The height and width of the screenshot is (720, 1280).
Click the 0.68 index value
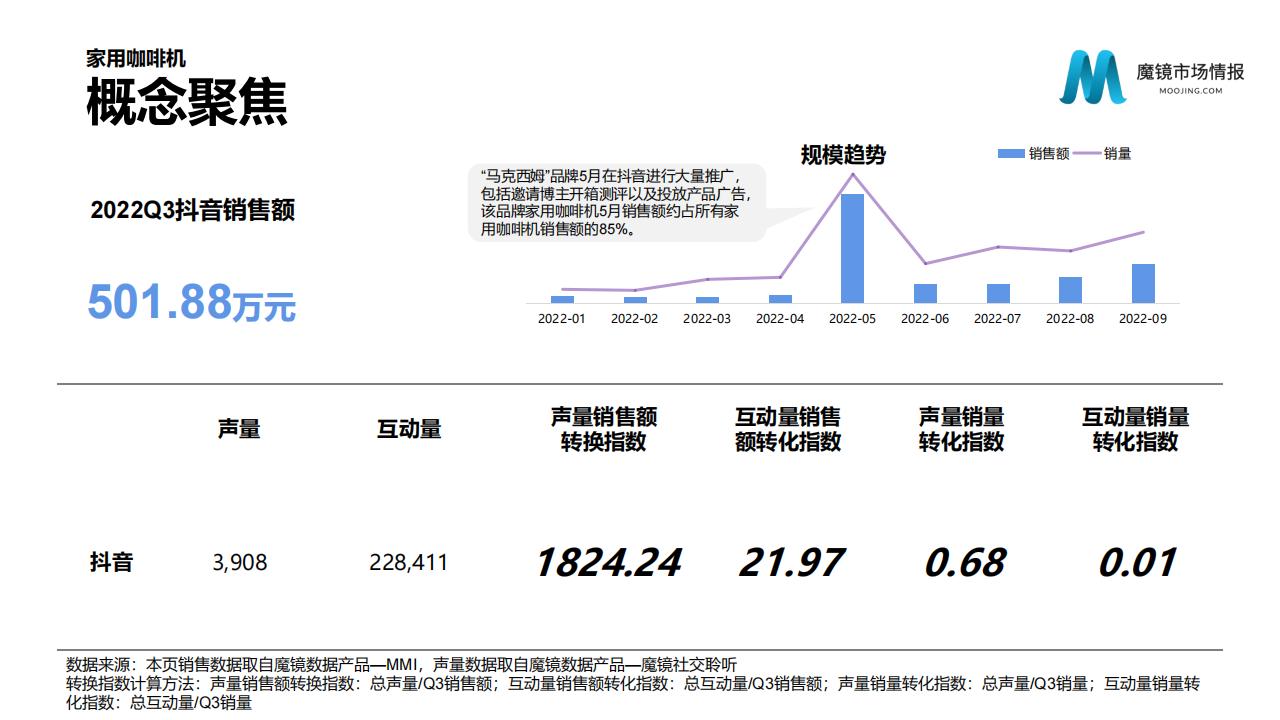(964, 563)
